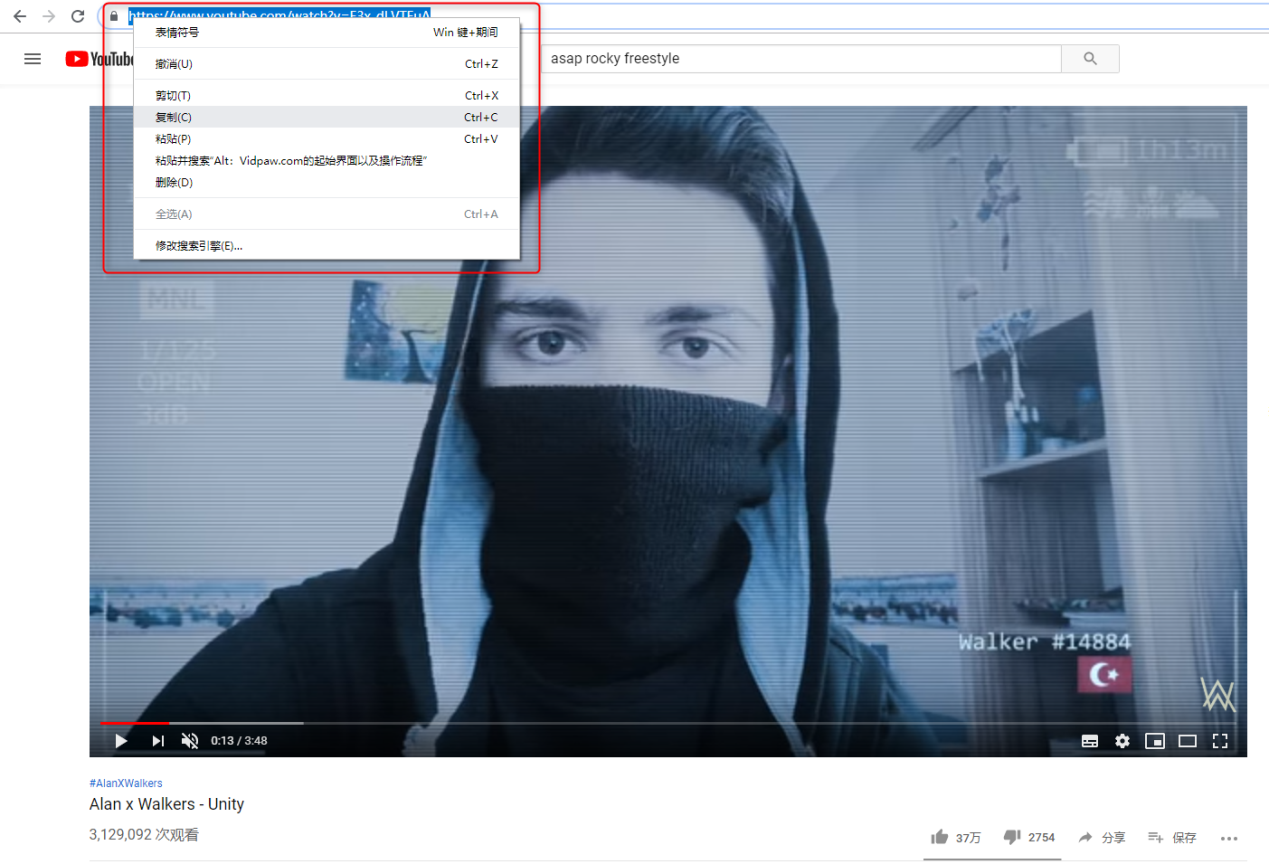Screen dimensions: 1269x864
Task: Open the YouTube hamburger guide menu
Action: (x=33, y=59)
